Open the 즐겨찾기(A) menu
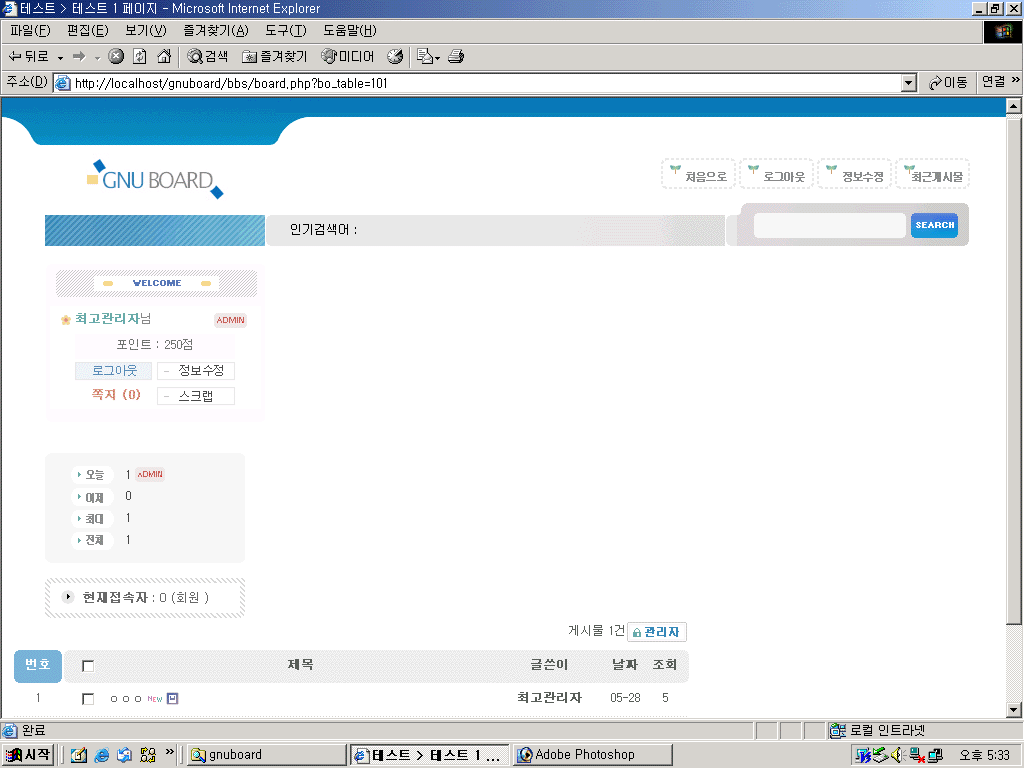 (x=215, y=31)
